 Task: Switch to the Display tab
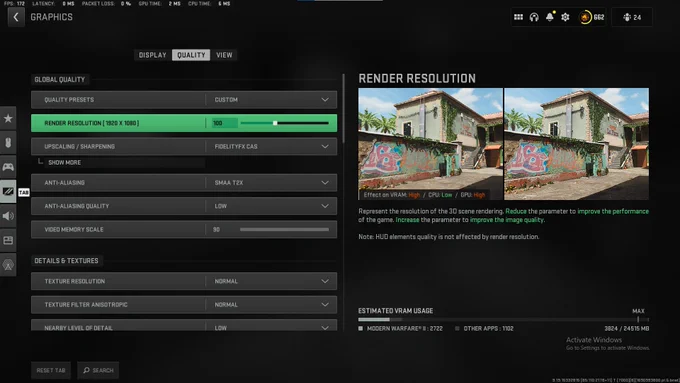153,55
